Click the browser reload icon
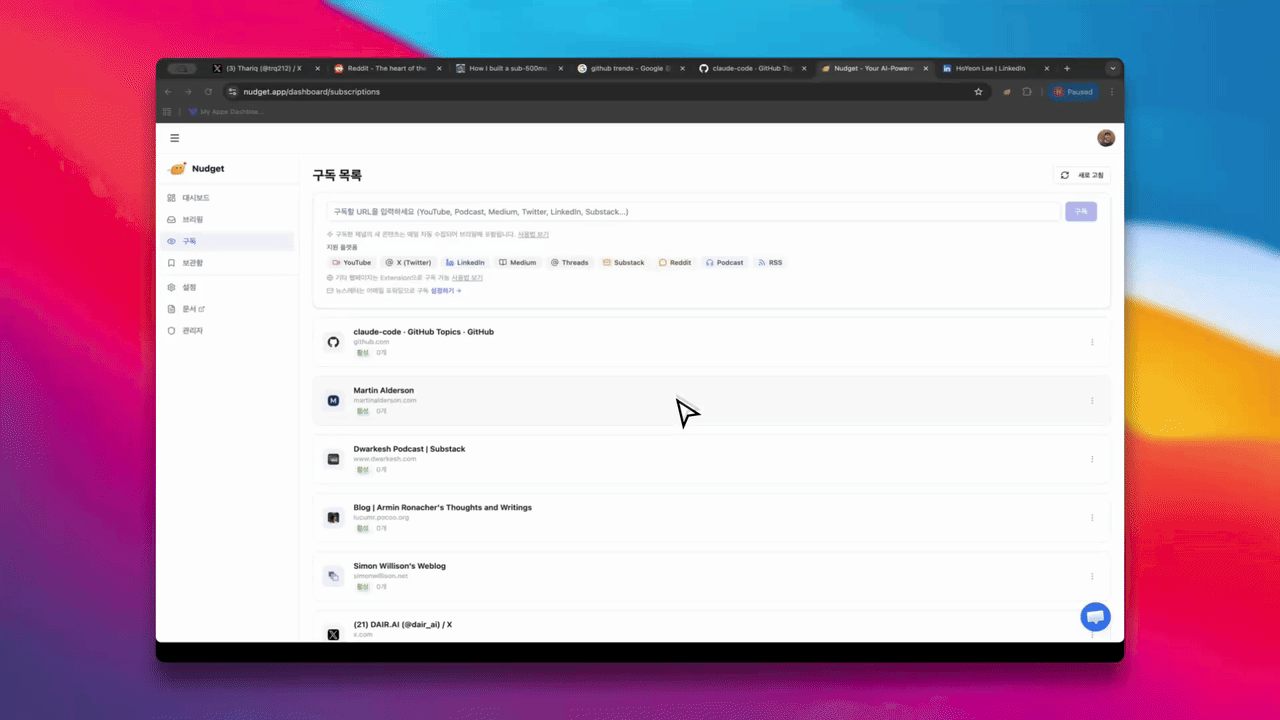The image size is (1280, 720). 208,91
